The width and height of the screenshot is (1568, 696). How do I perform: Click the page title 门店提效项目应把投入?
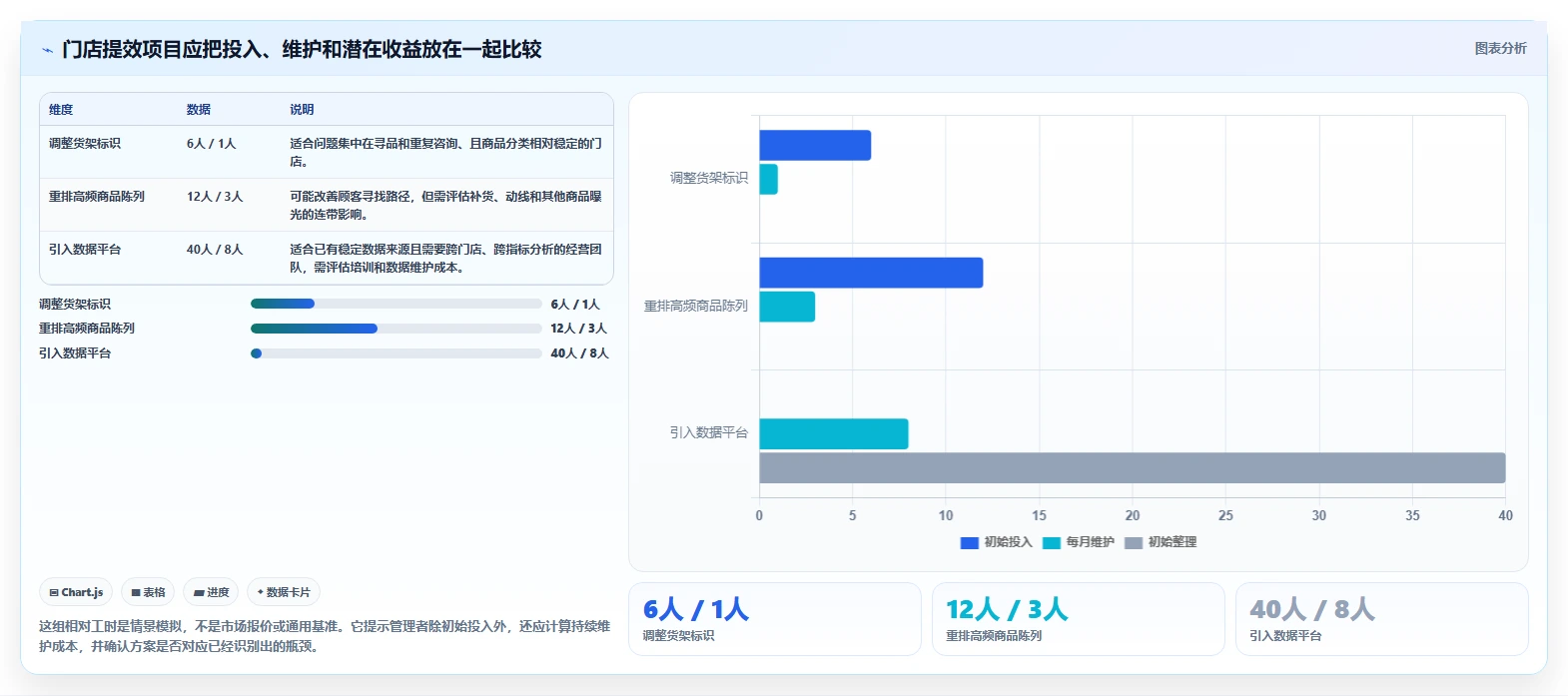(x=302, y=49)
